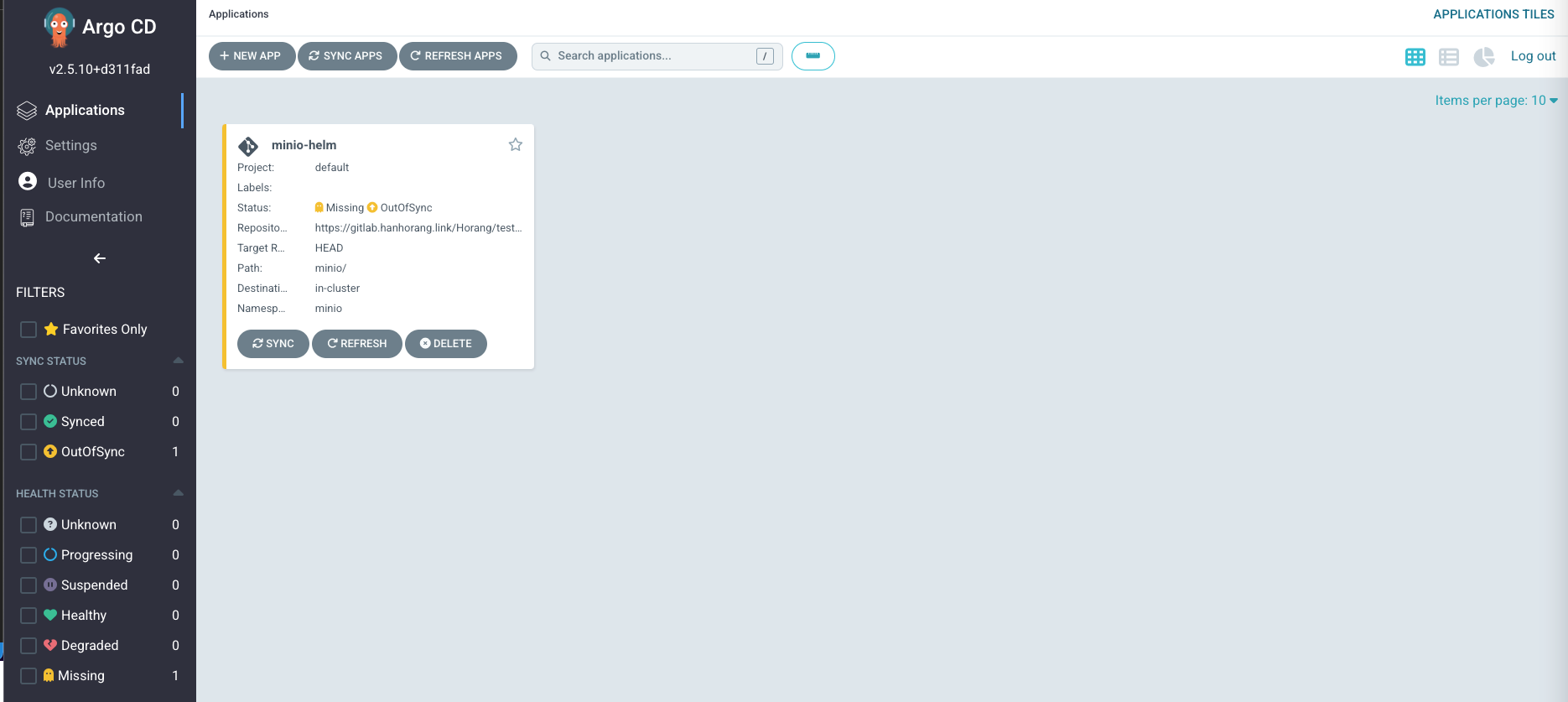1568x702 pixels.
Task: Check the Healthy filter
Action: point(29,616)
